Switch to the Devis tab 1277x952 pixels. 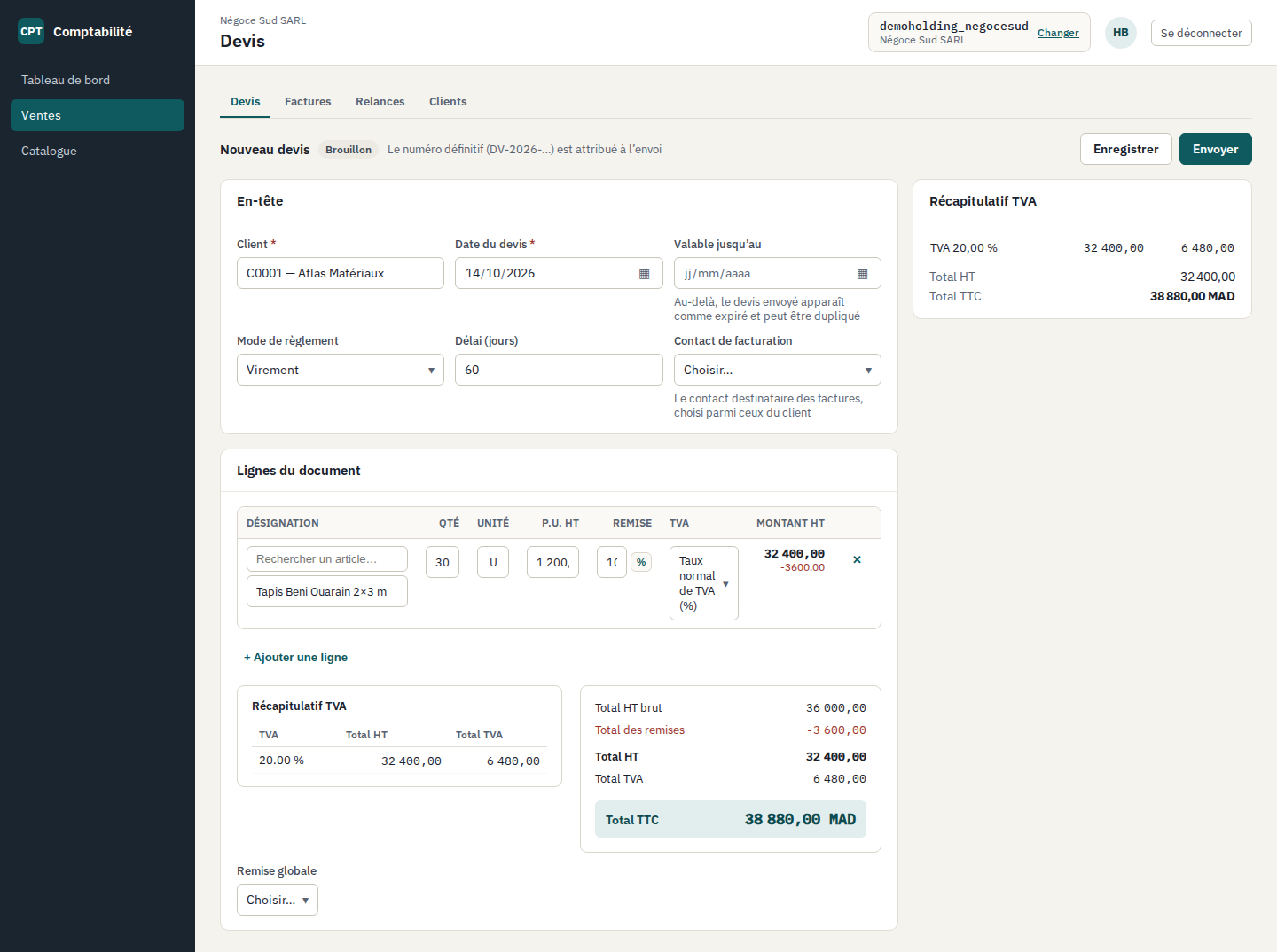tap(246, 102)
